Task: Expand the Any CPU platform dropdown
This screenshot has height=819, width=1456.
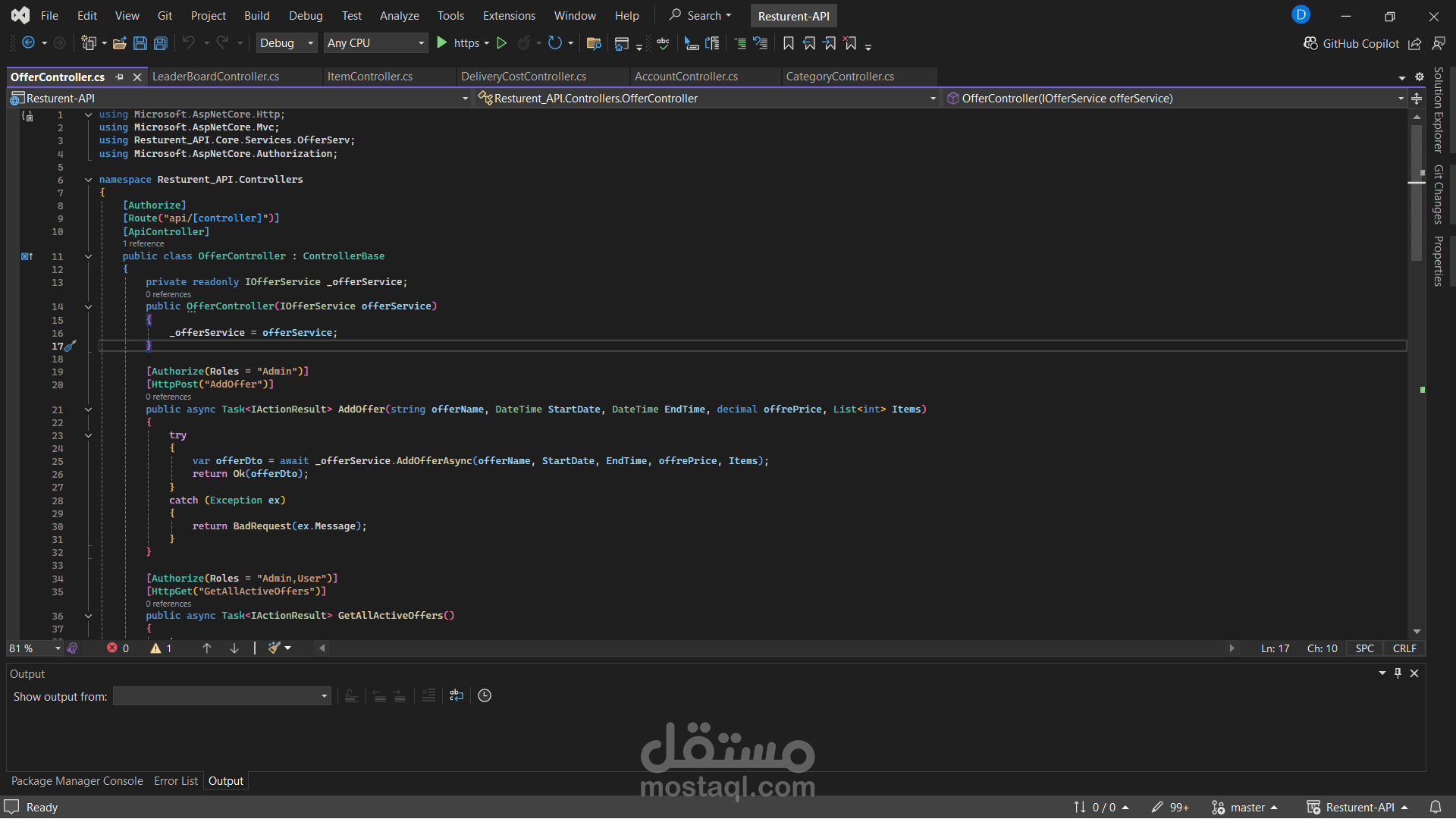Action: tap(375, 43)
